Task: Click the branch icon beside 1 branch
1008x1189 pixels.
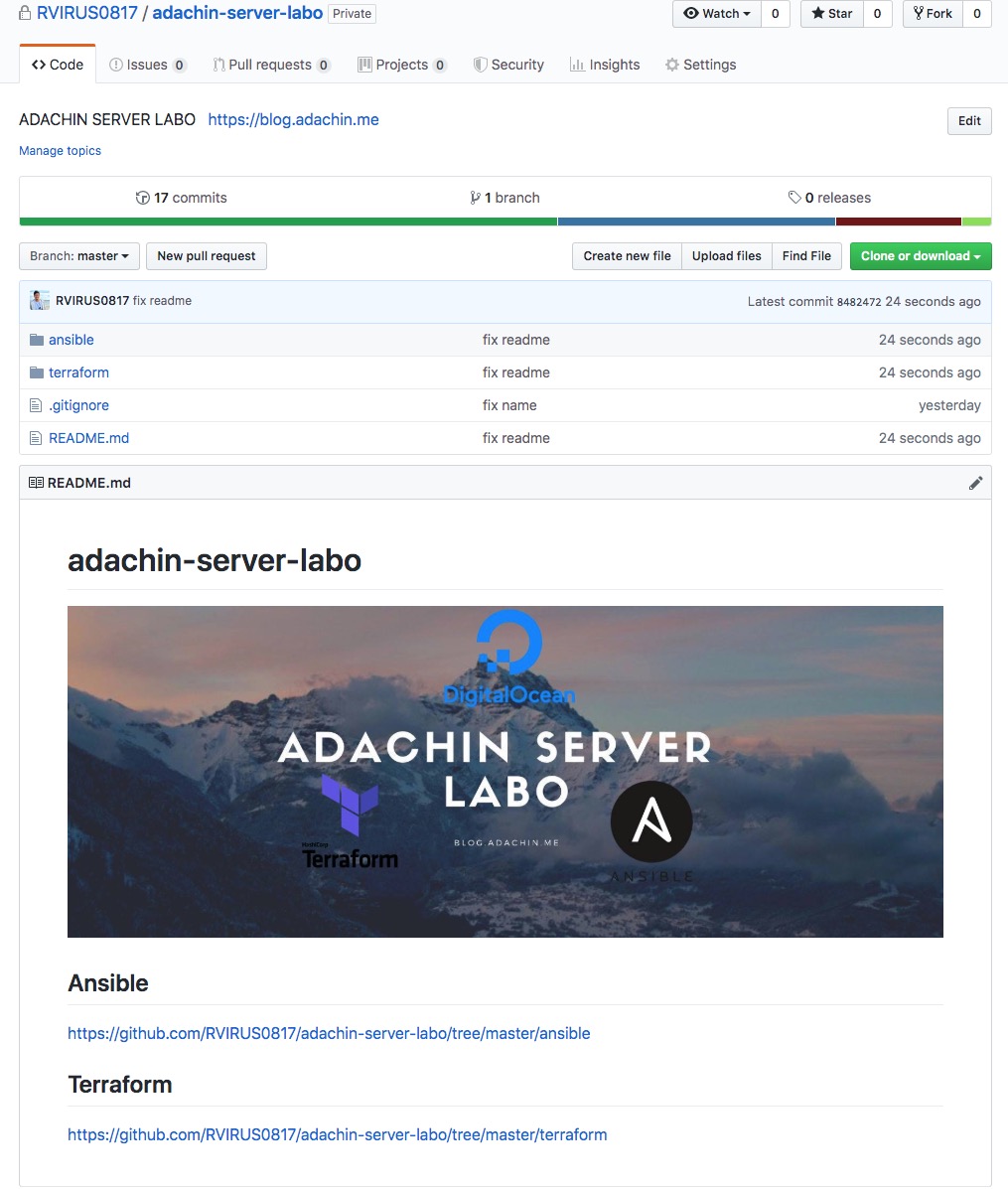Action: tap(475, 198)
